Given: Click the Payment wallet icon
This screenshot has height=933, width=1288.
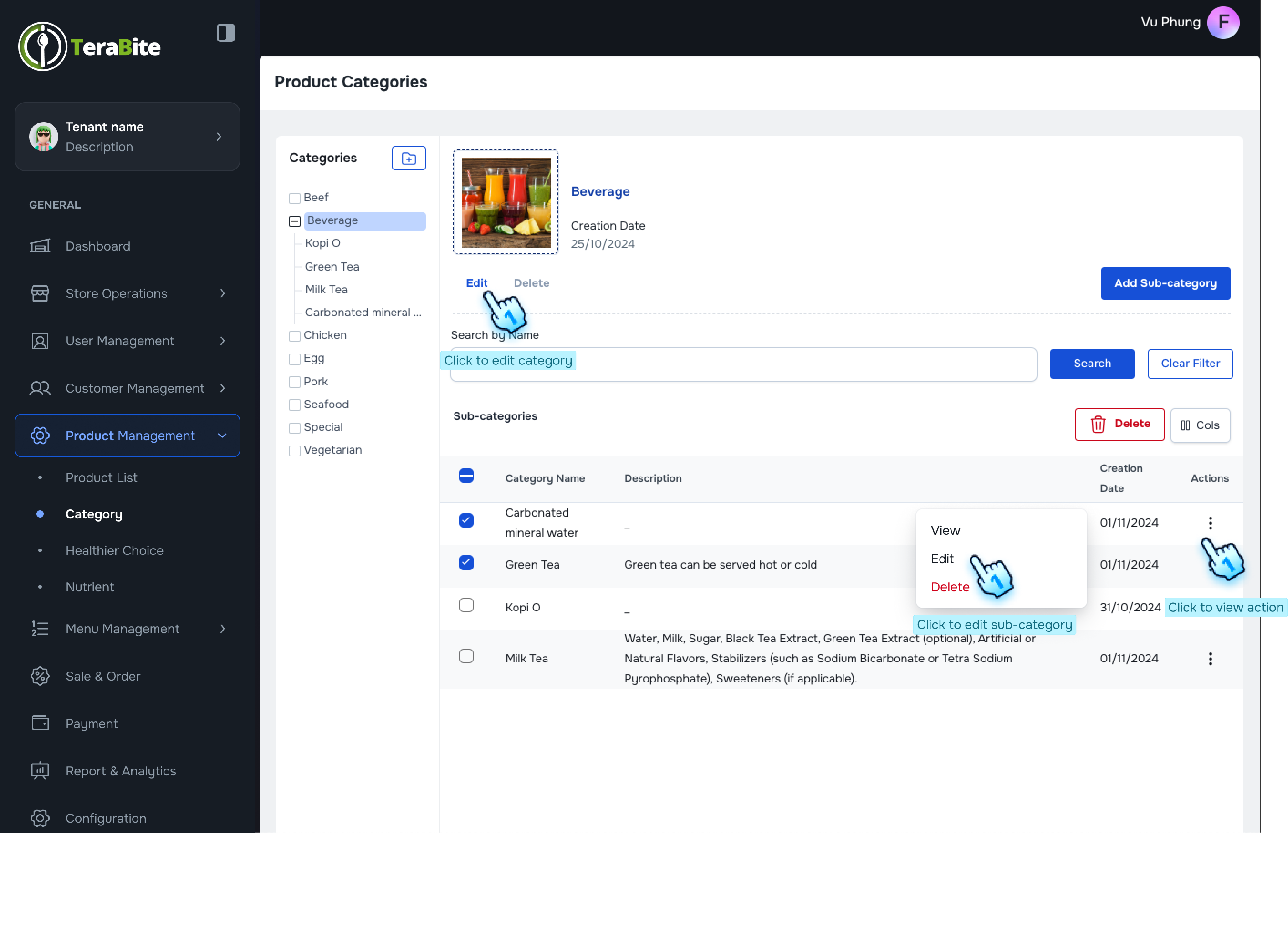Looking at the screenshot, I should point(40,723).
